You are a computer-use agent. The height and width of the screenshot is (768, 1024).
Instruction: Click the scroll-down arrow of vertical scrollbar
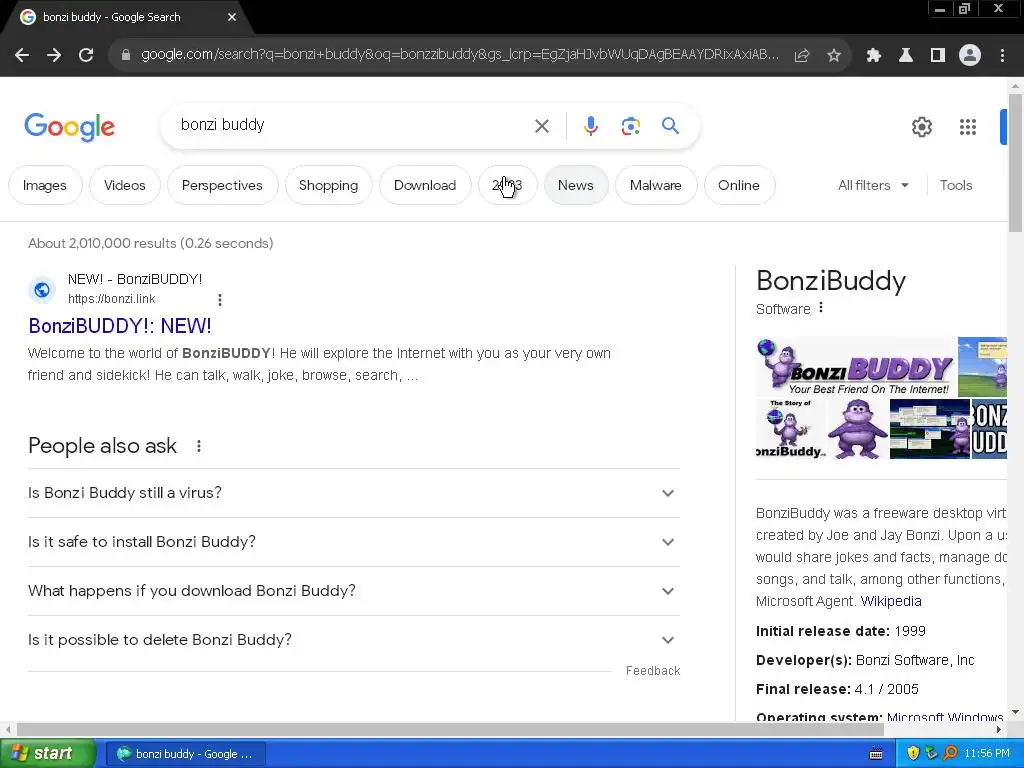coord(1015,712)
